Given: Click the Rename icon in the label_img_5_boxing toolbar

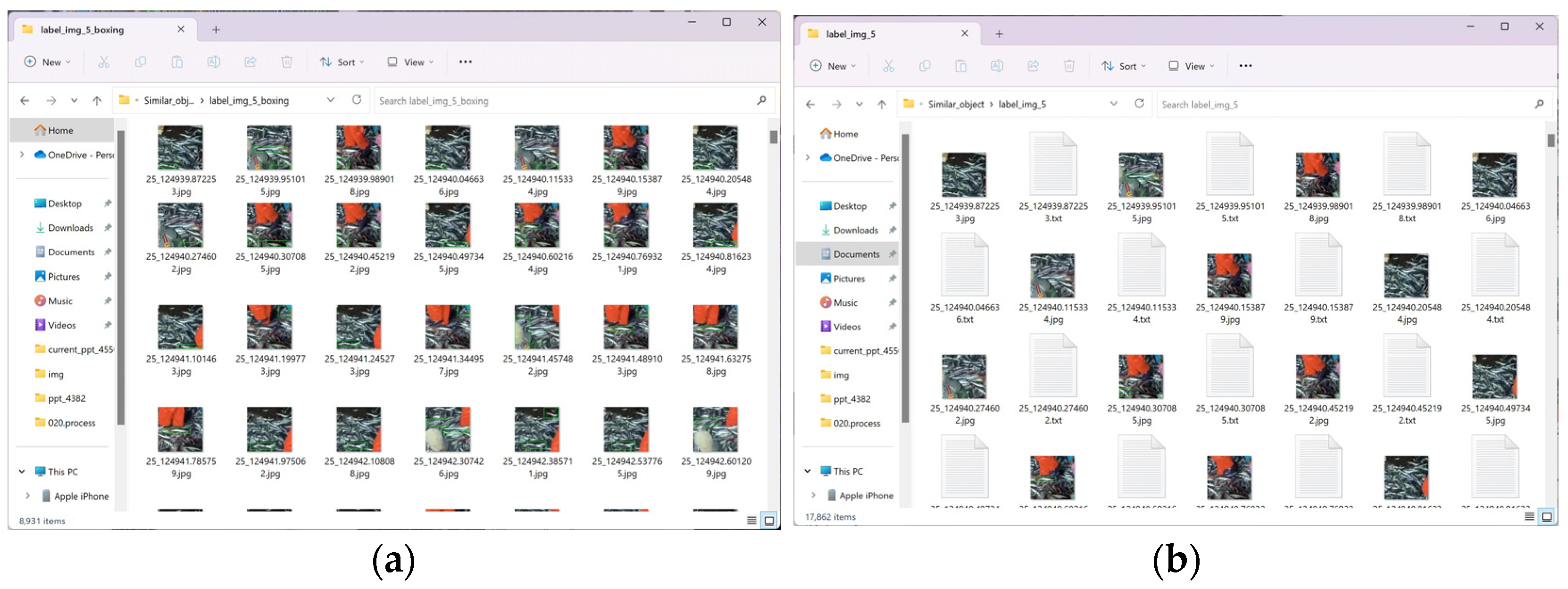Looking at the screenshot, I should [214, 62].
